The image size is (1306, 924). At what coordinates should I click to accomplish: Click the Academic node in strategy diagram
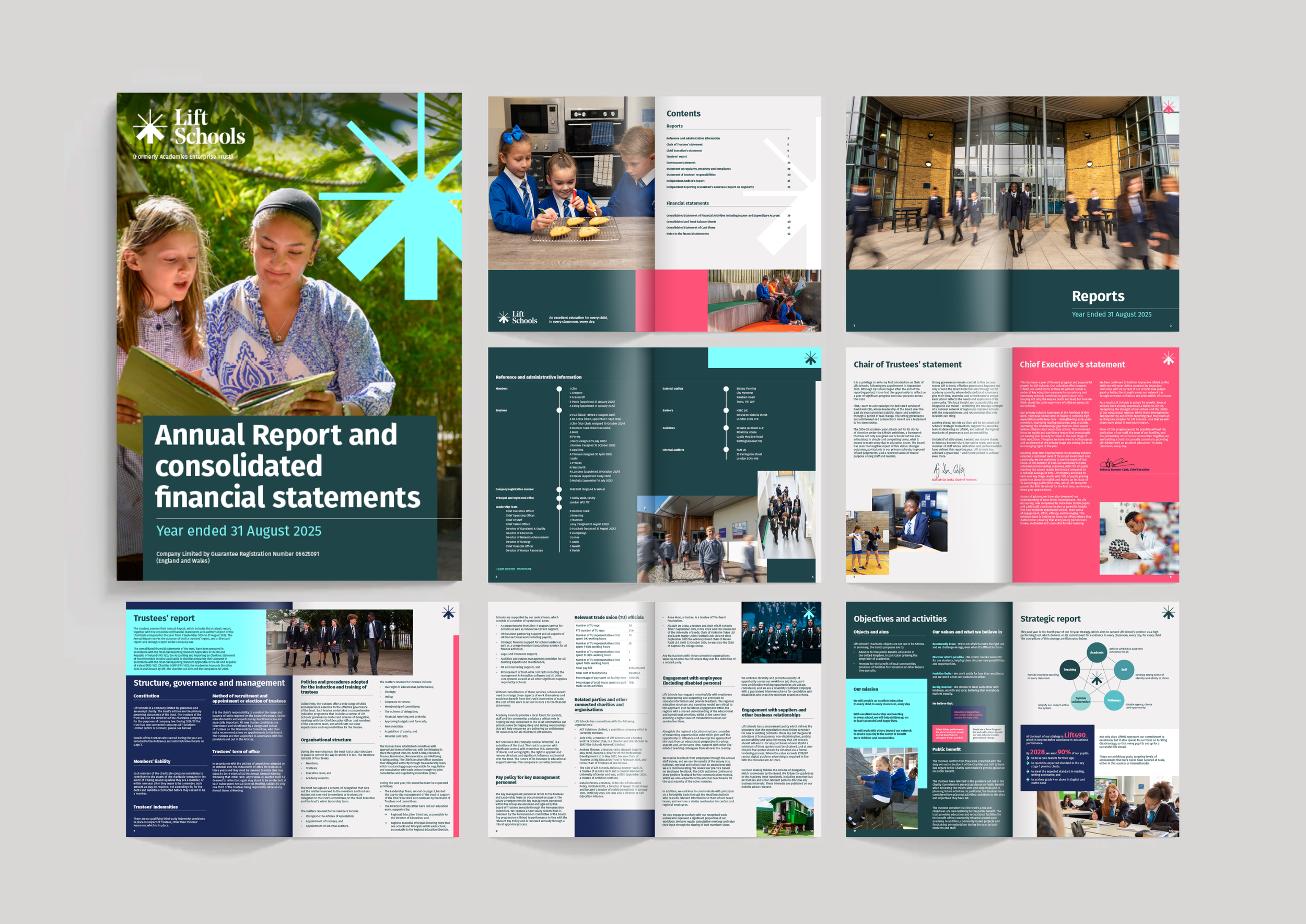click(1097, 652)
